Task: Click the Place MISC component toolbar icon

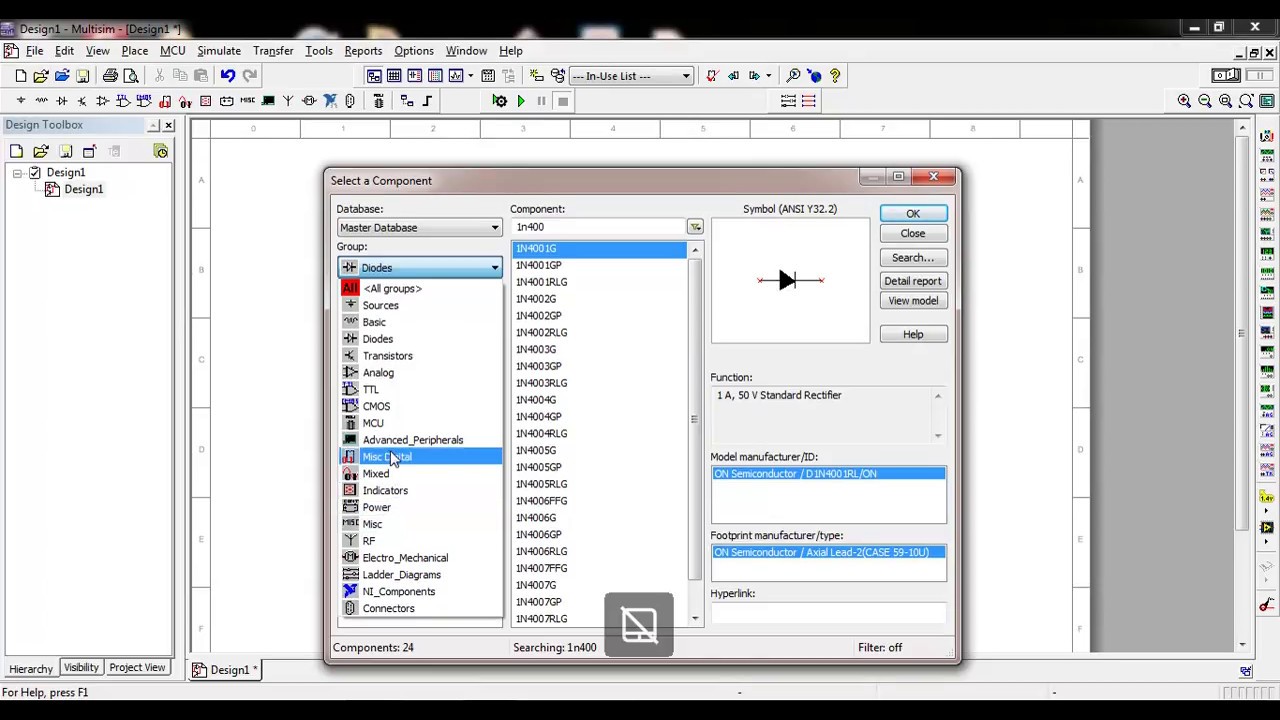Action: 247,101
